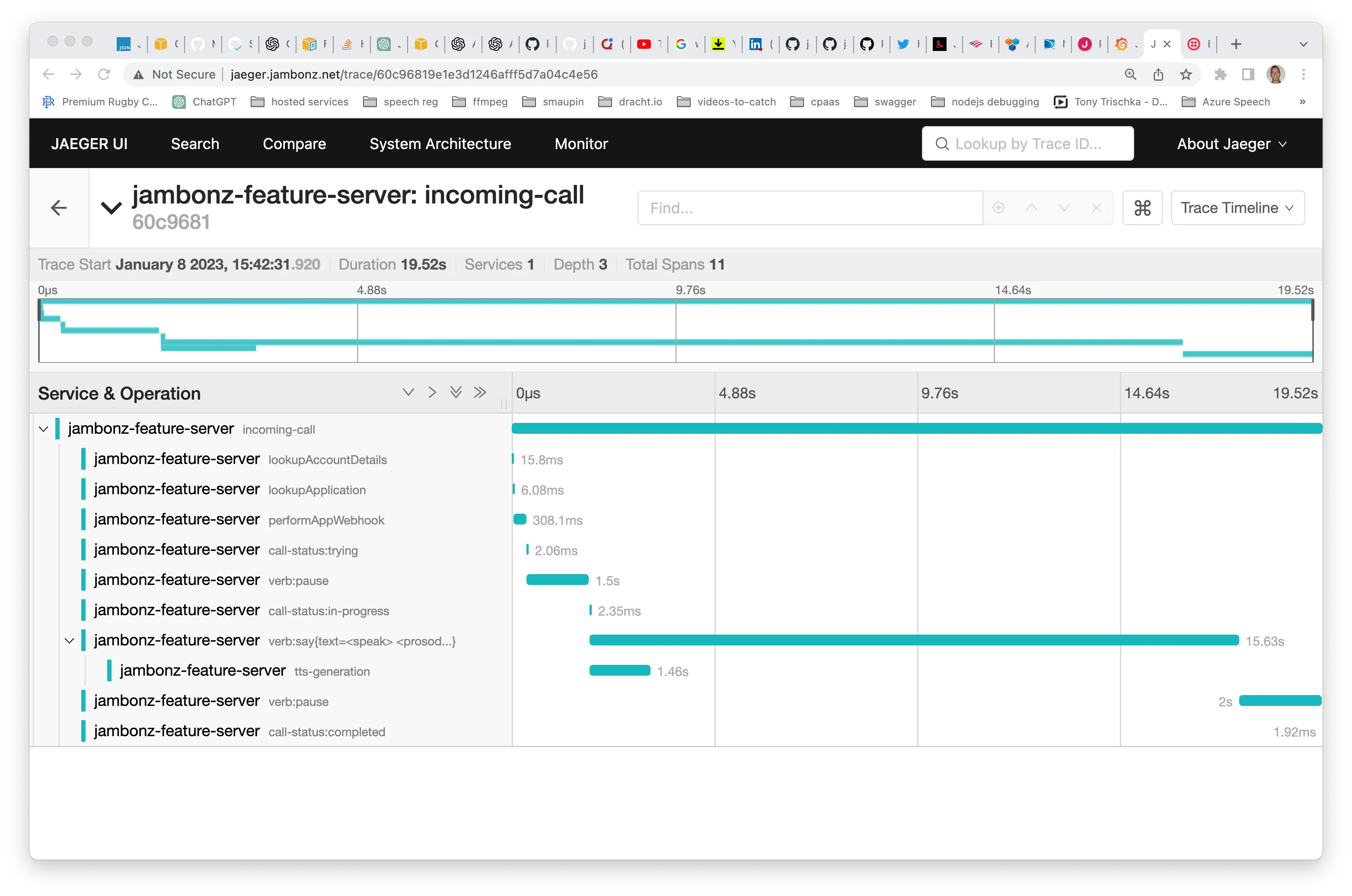Open the Azure Speech bookmark folder
This screenshot has height=896, width=1352.
click(1226, 102)
